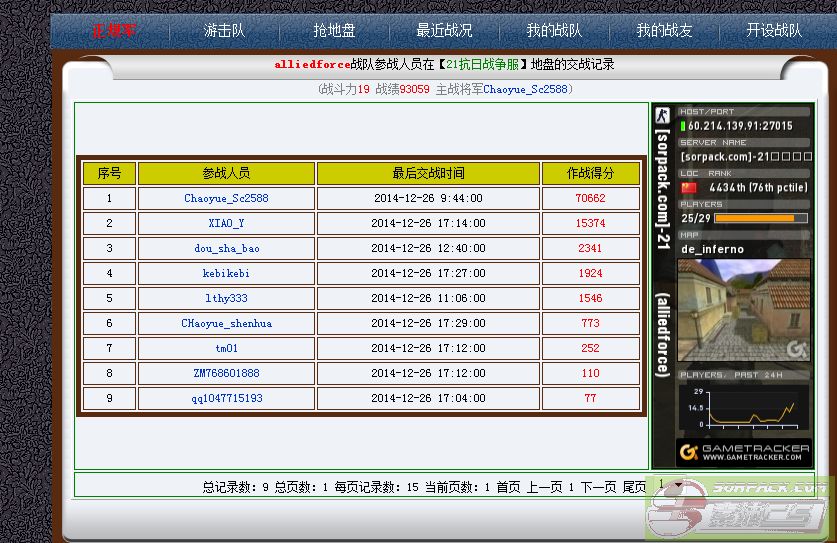This screenshot has height=543, width=837.
Task: Open player XIAO_Y profile link
Action: click(226, 224)
